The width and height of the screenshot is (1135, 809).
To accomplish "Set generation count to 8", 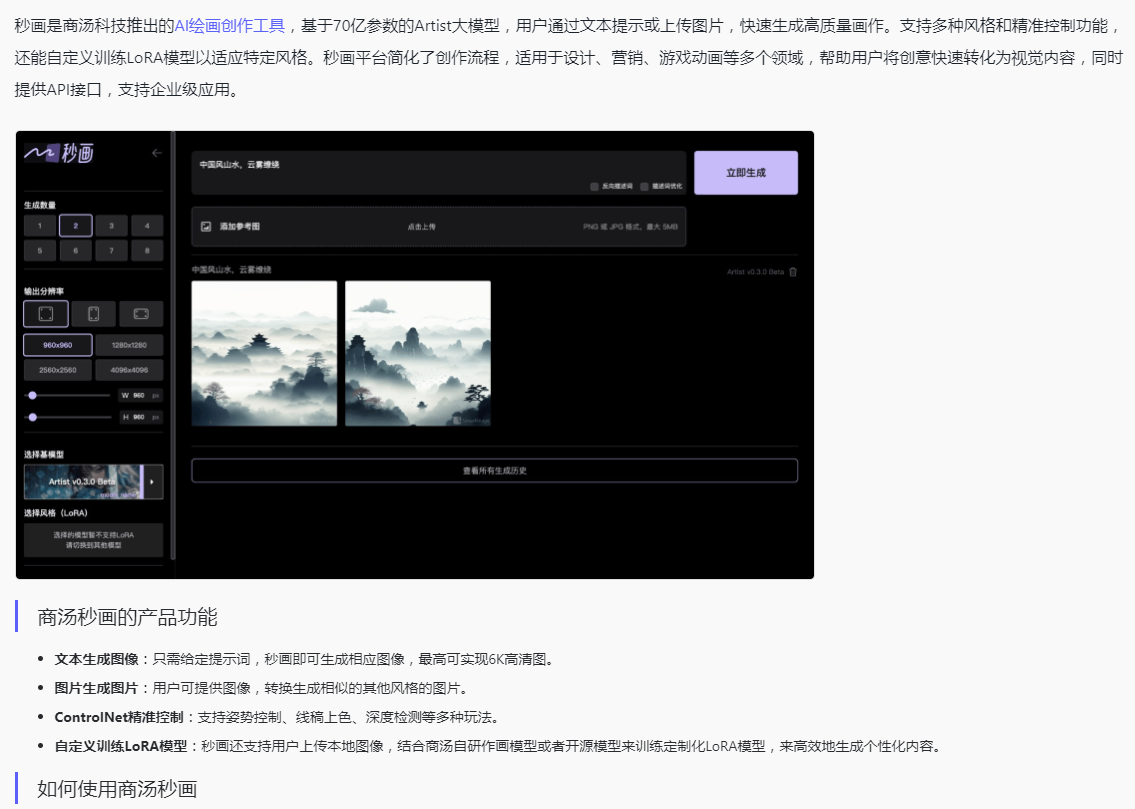I will coord(147,250).
